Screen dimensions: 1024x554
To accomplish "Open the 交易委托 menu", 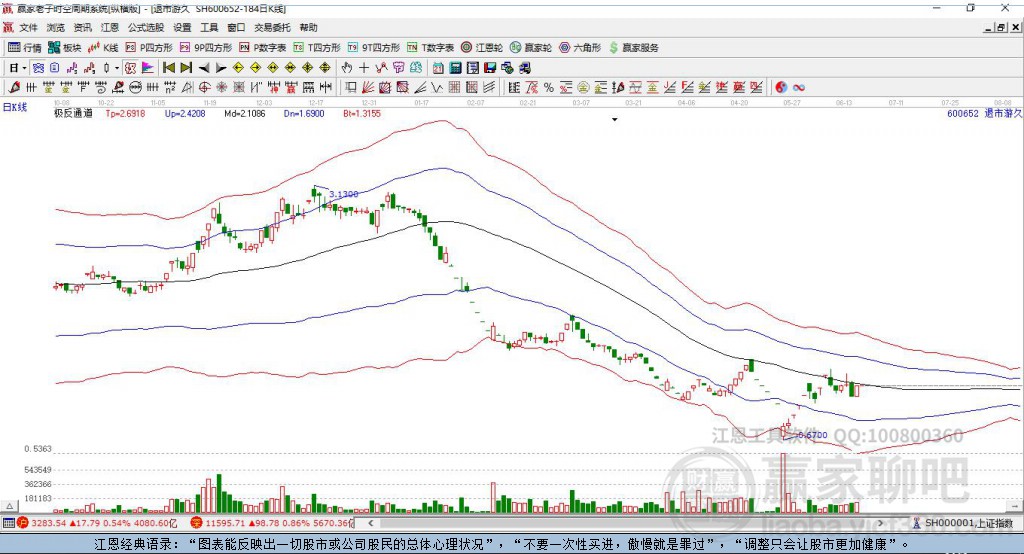I will 272,27.
